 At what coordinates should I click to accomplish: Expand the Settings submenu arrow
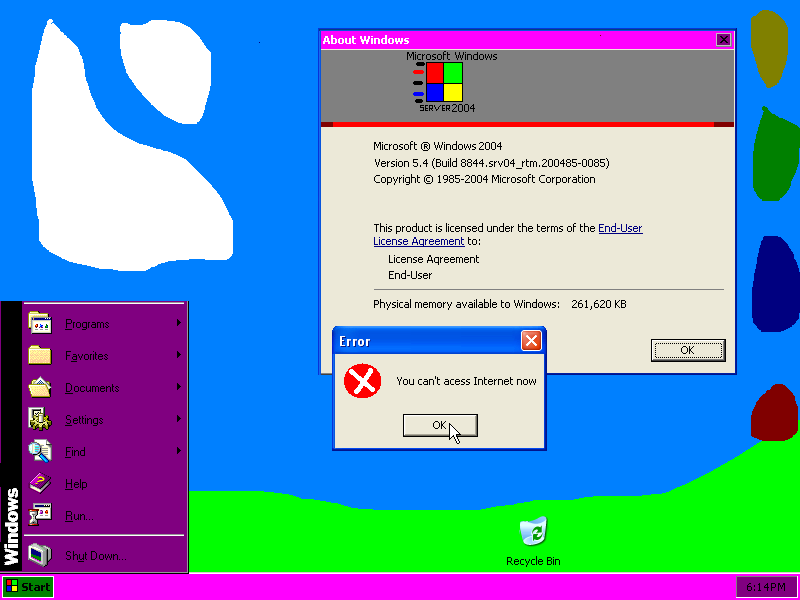point(178,419)
